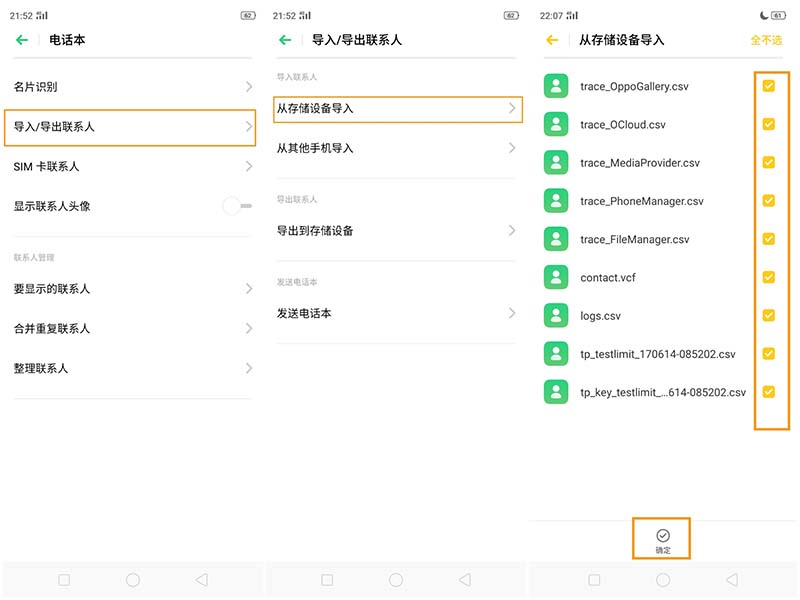The image size is (800, 600).
Task: Tap the green back arrow beside 导入/导出联系人
Action: click(285, 40)
